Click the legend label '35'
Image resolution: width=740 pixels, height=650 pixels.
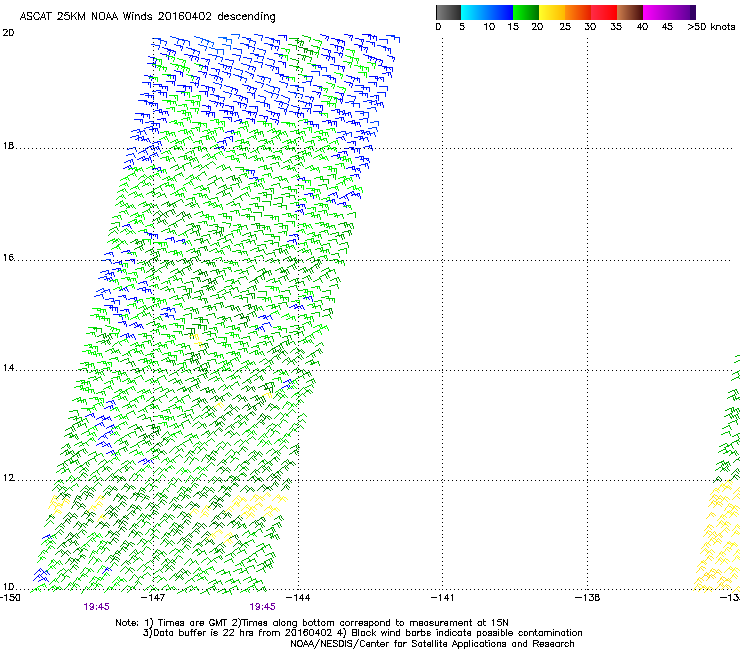pos(616,27)
